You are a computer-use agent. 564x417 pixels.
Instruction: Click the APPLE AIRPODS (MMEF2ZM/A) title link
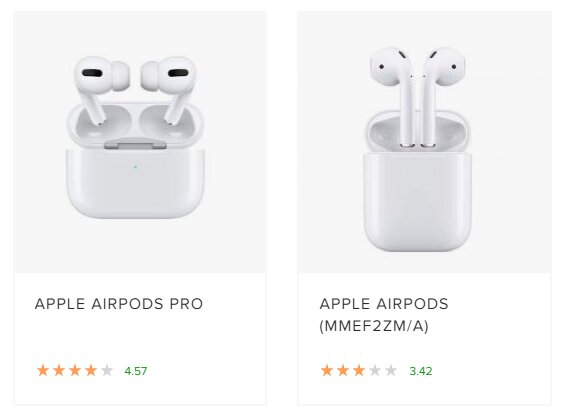coord(384,315)
